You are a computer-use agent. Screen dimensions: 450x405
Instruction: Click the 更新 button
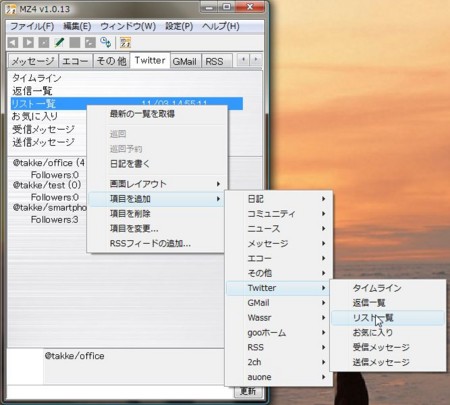click(x=248, y=391)
